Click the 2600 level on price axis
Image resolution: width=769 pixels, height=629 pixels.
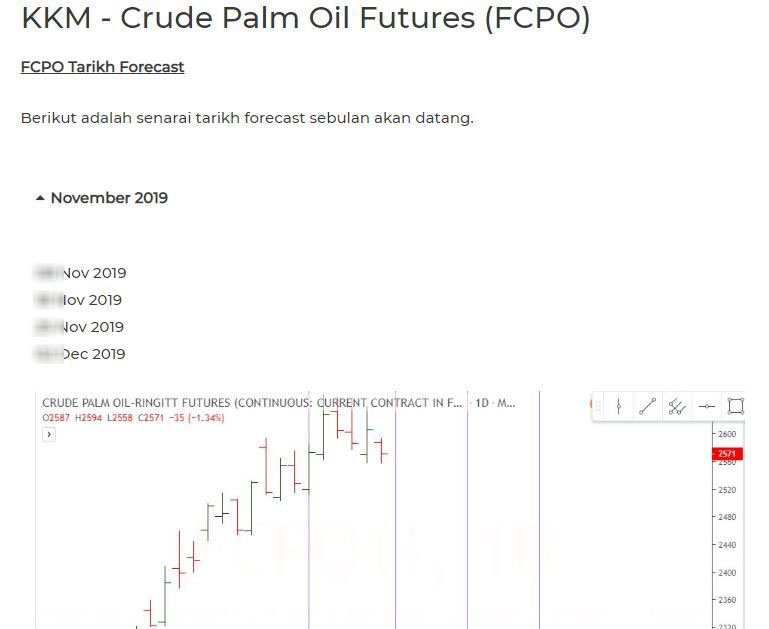click(726, 434)
